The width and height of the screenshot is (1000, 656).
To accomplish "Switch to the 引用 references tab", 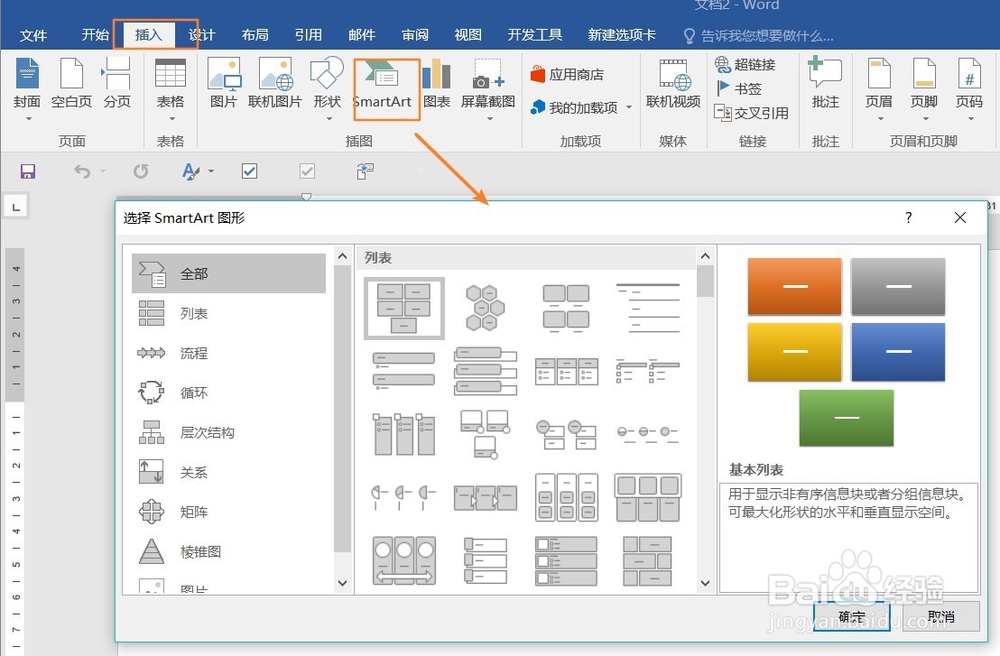I will coord(308,35).
